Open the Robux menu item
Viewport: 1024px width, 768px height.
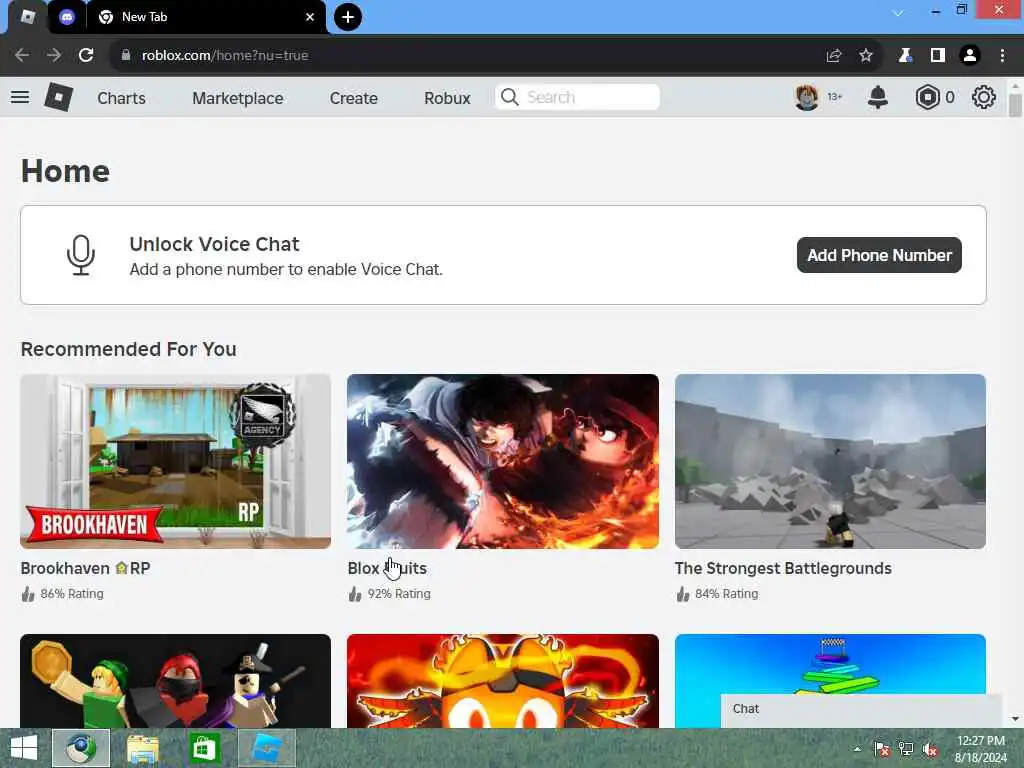pos(447,98)
